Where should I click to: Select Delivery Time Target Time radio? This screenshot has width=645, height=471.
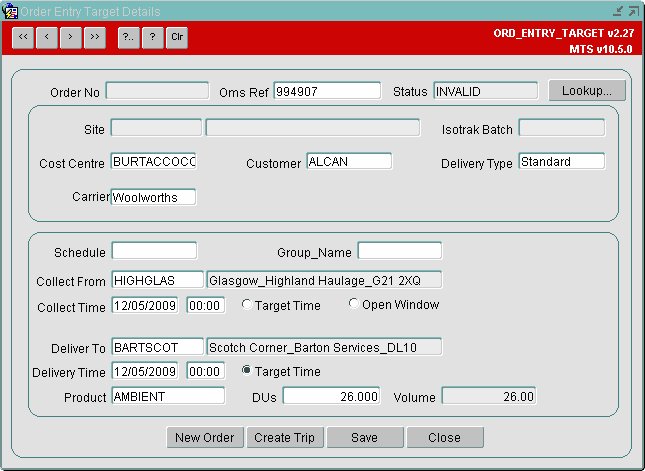(246, 370)
